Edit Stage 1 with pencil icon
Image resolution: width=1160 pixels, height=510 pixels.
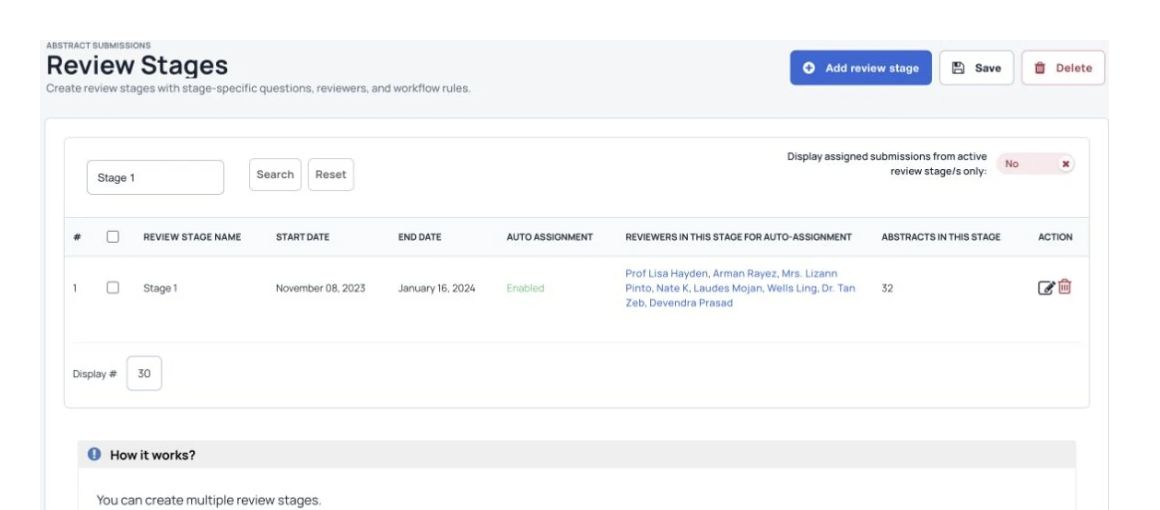coord(1046,288)
